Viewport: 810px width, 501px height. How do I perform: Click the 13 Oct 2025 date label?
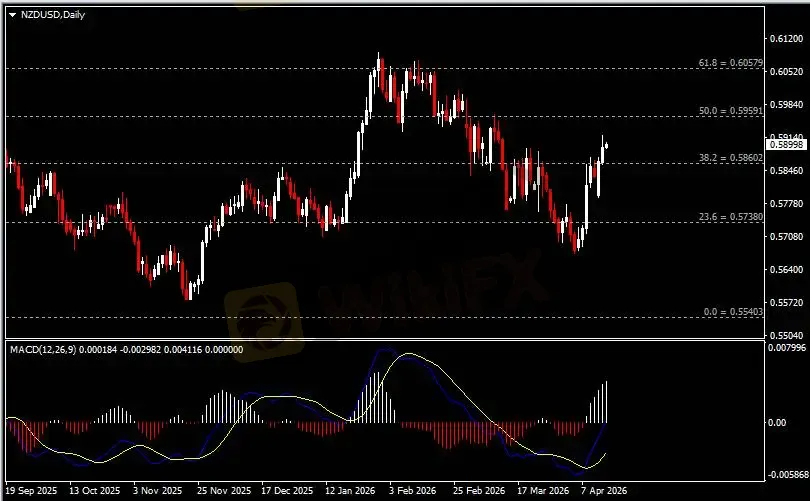(x=95, y=490)
